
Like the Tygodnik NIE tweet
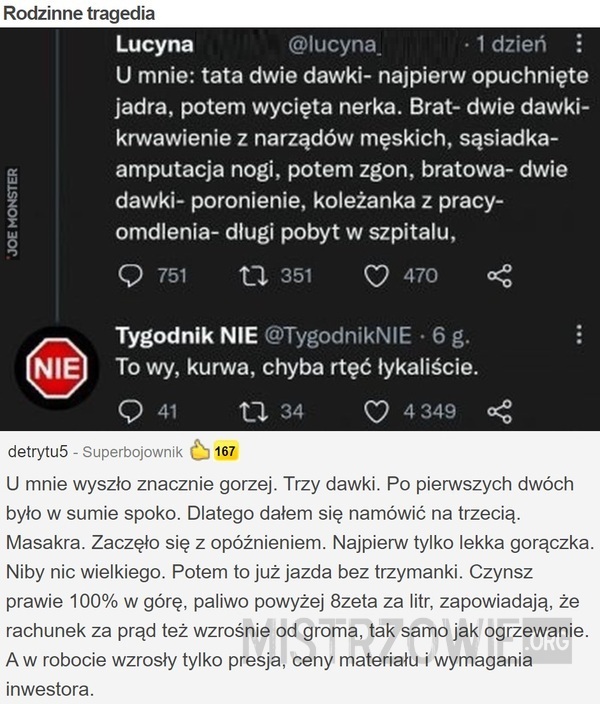click(x=376, y=410)
